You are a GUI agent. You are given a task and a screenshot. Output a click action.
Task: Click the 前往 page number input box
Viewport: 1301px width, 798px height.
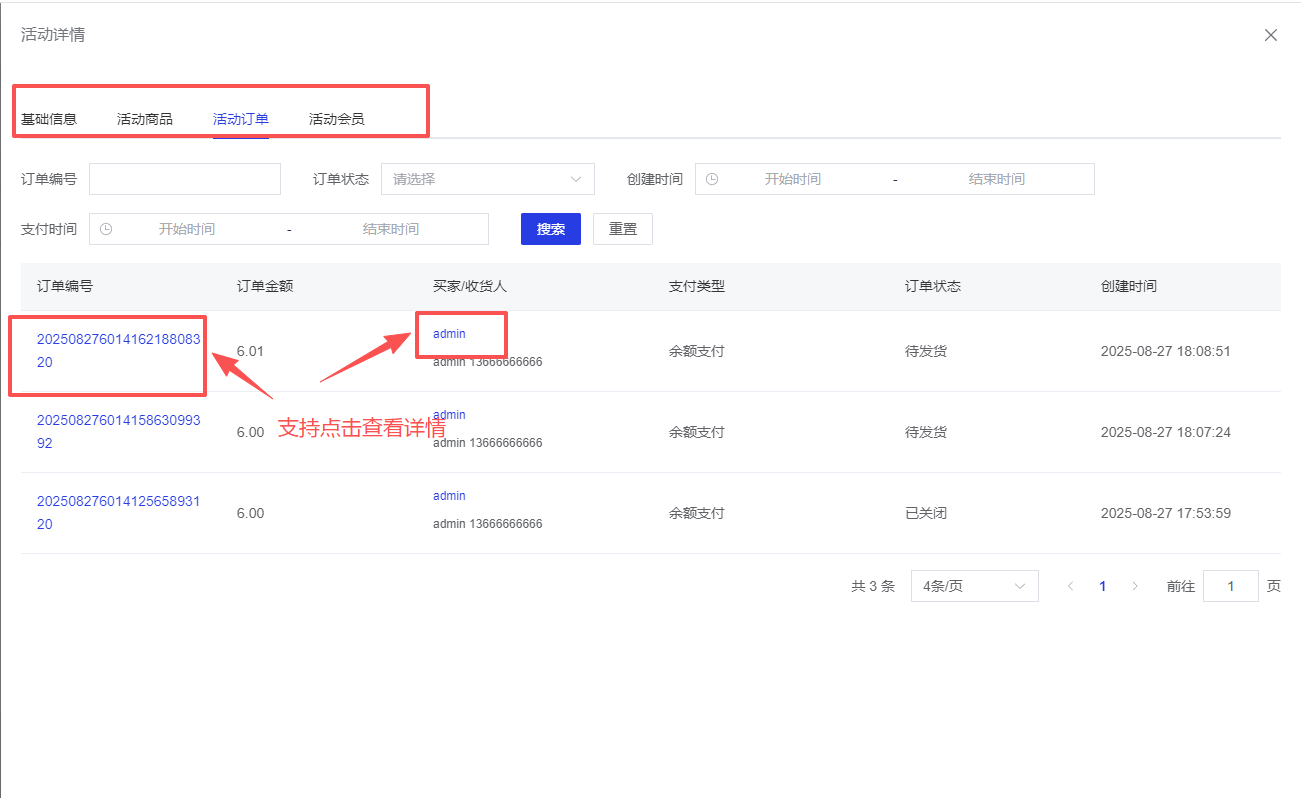point(1230,586)
